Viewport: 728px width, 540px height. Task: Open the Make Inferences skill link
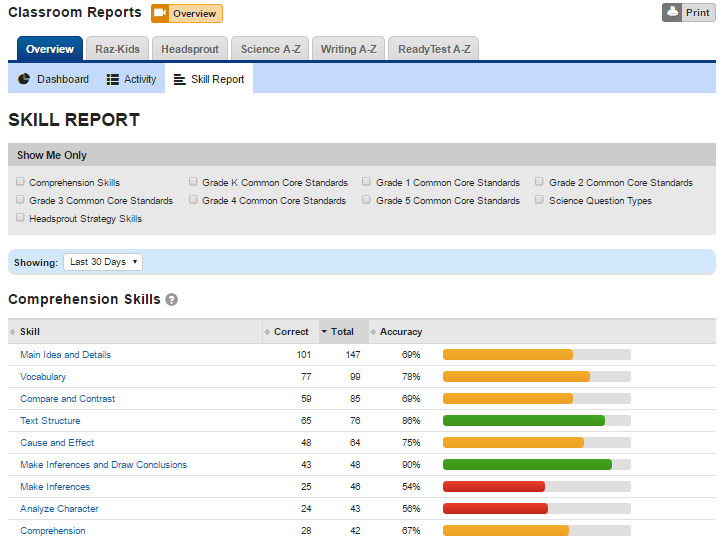coord(55,487)
